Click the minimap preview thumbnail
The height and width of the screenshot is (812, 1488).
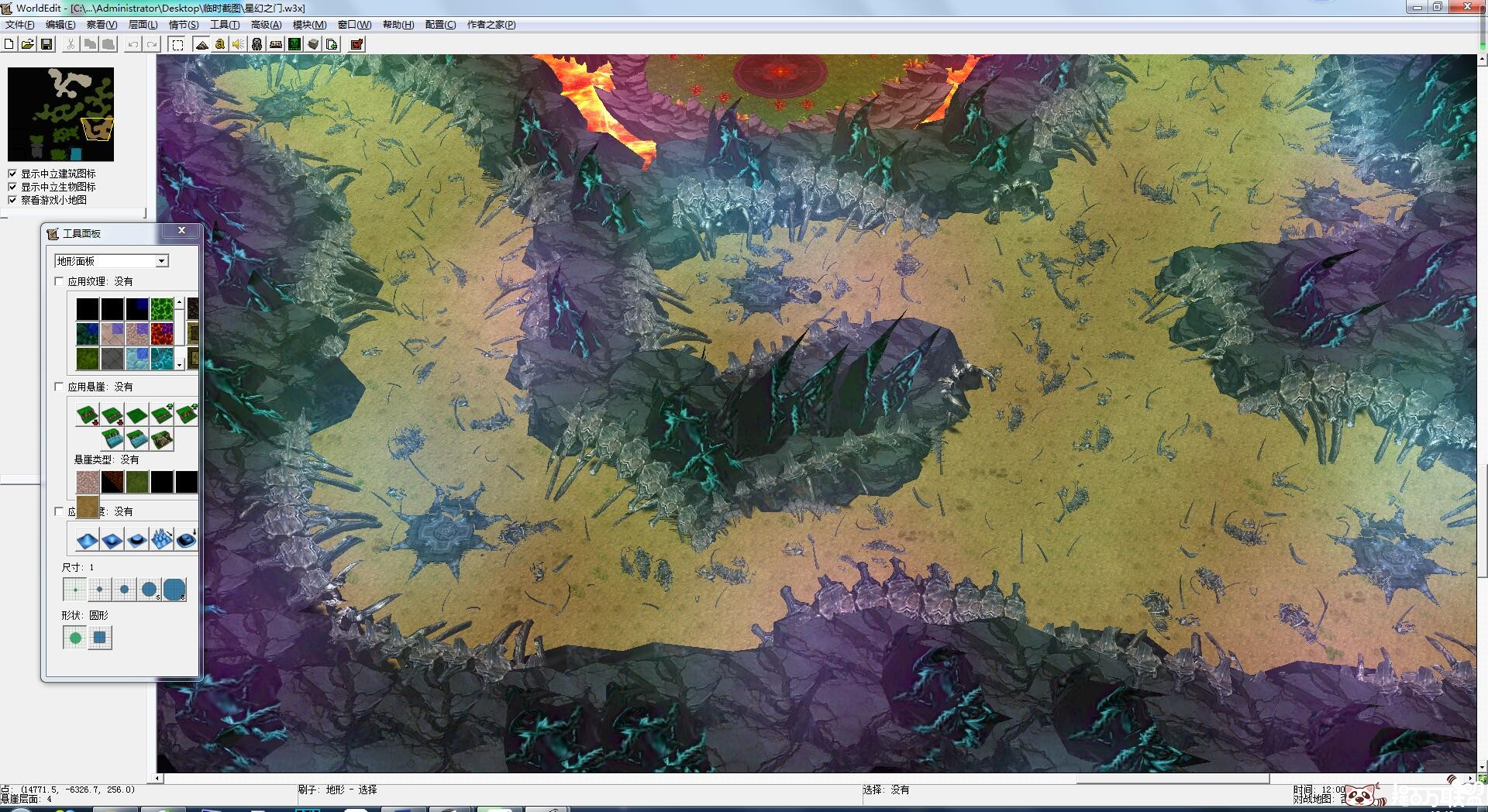[60, 114]
